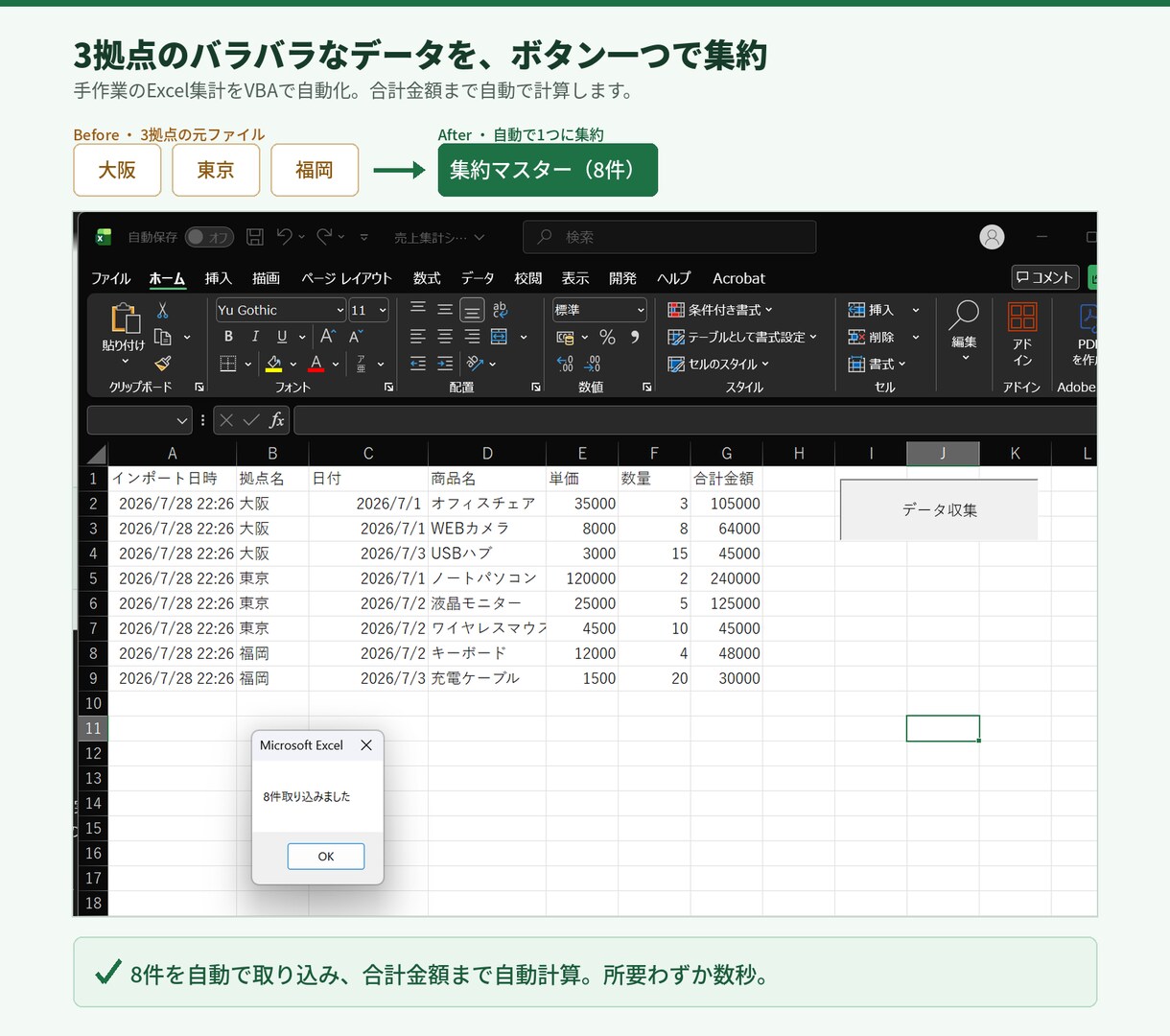This screenshot has width=1170, height=1036.
Task: Toggle Underline formatting
Action: (x=282, y=337)
